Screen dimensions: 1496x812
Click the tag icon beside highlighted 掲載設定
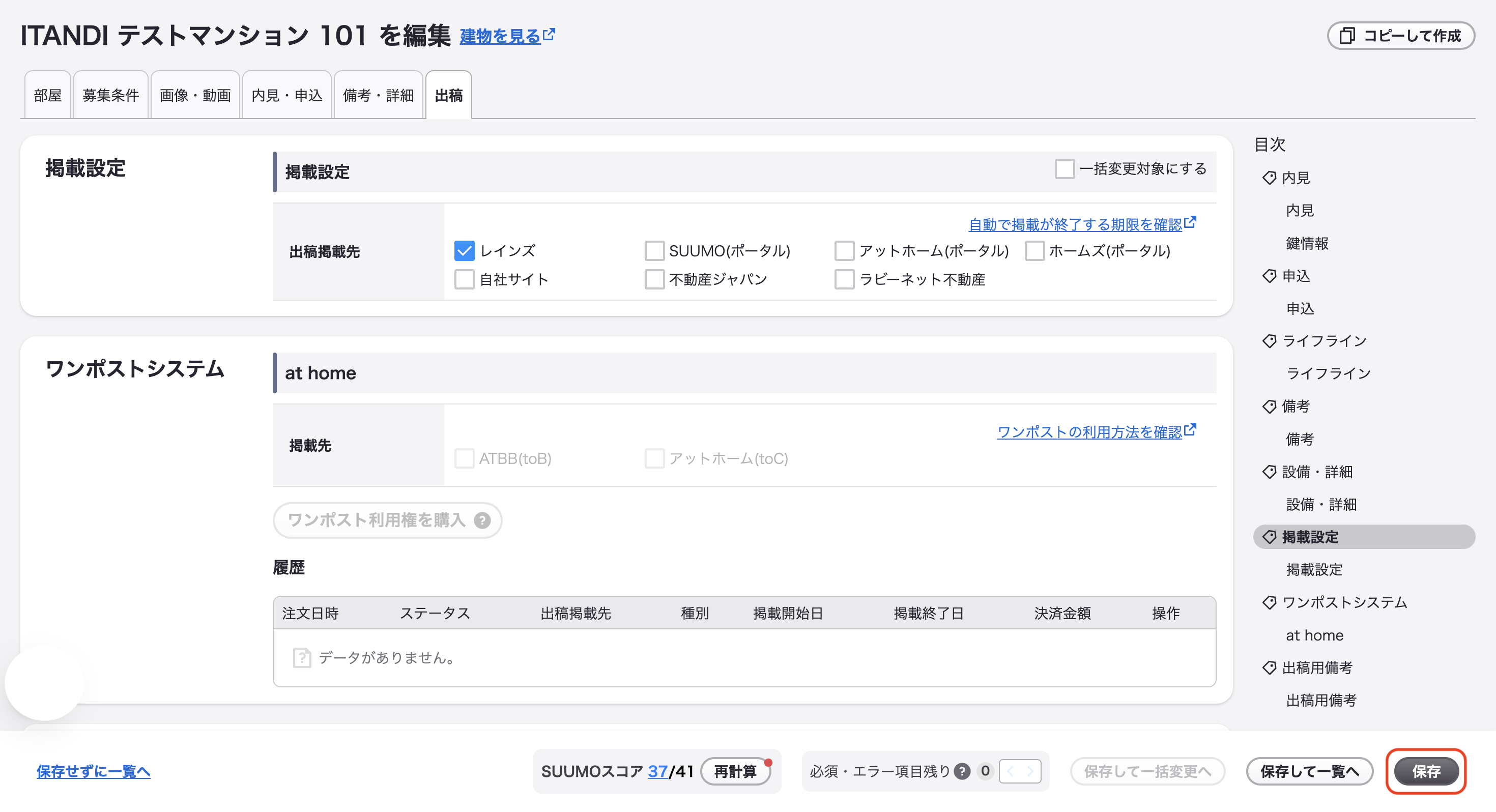point(1269,537)
